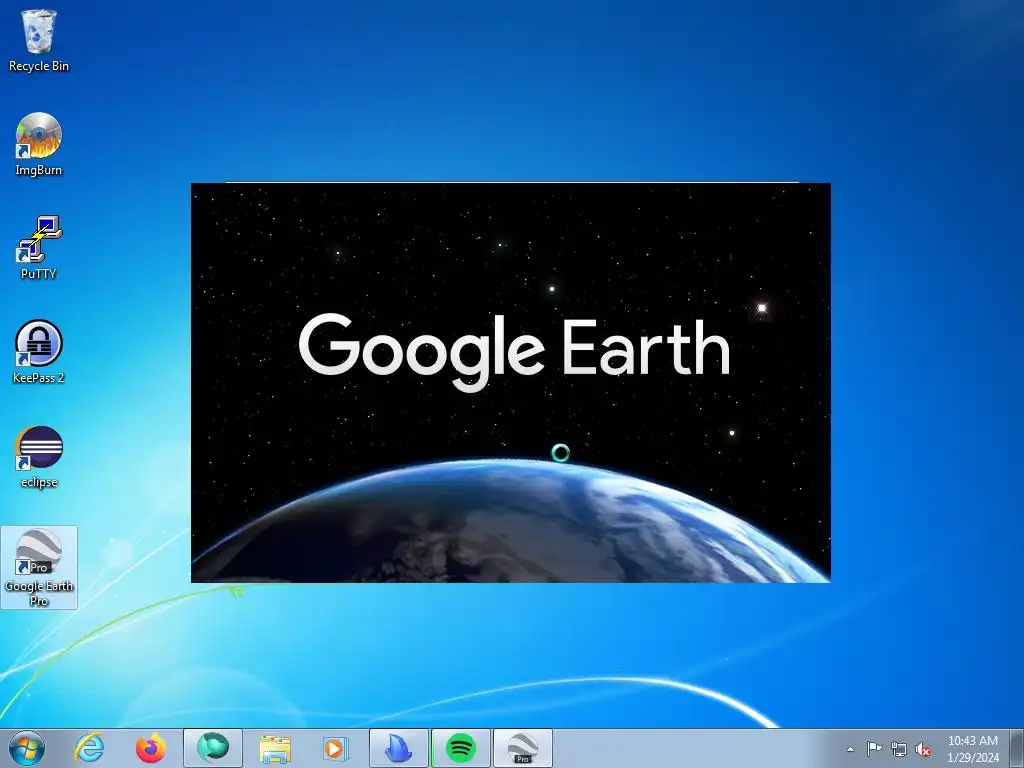Launch Firefox from the taskbar

coord(151,748)
